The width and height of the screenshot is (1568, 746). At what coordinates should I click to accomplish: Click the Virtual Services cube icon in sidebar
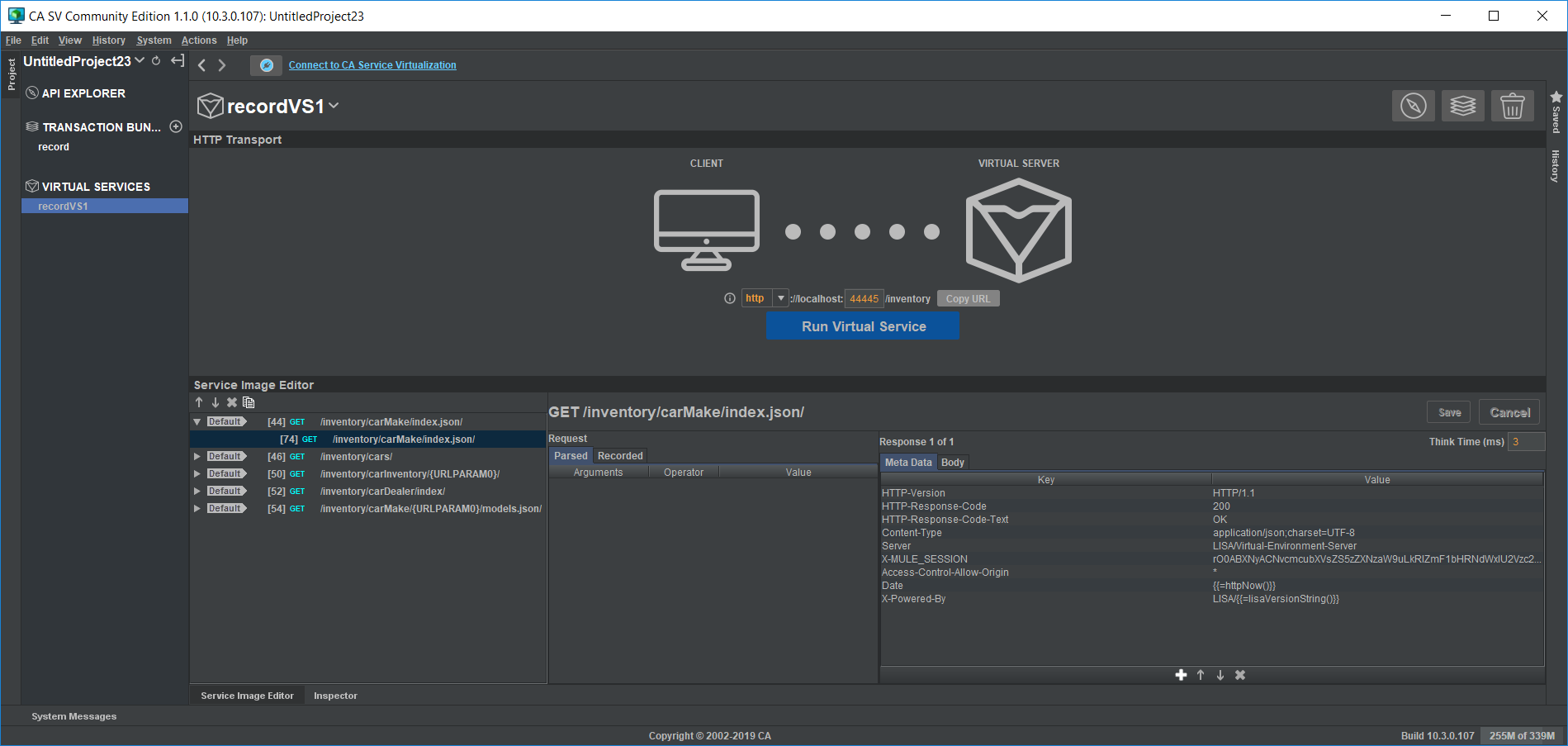coord(32,186)
